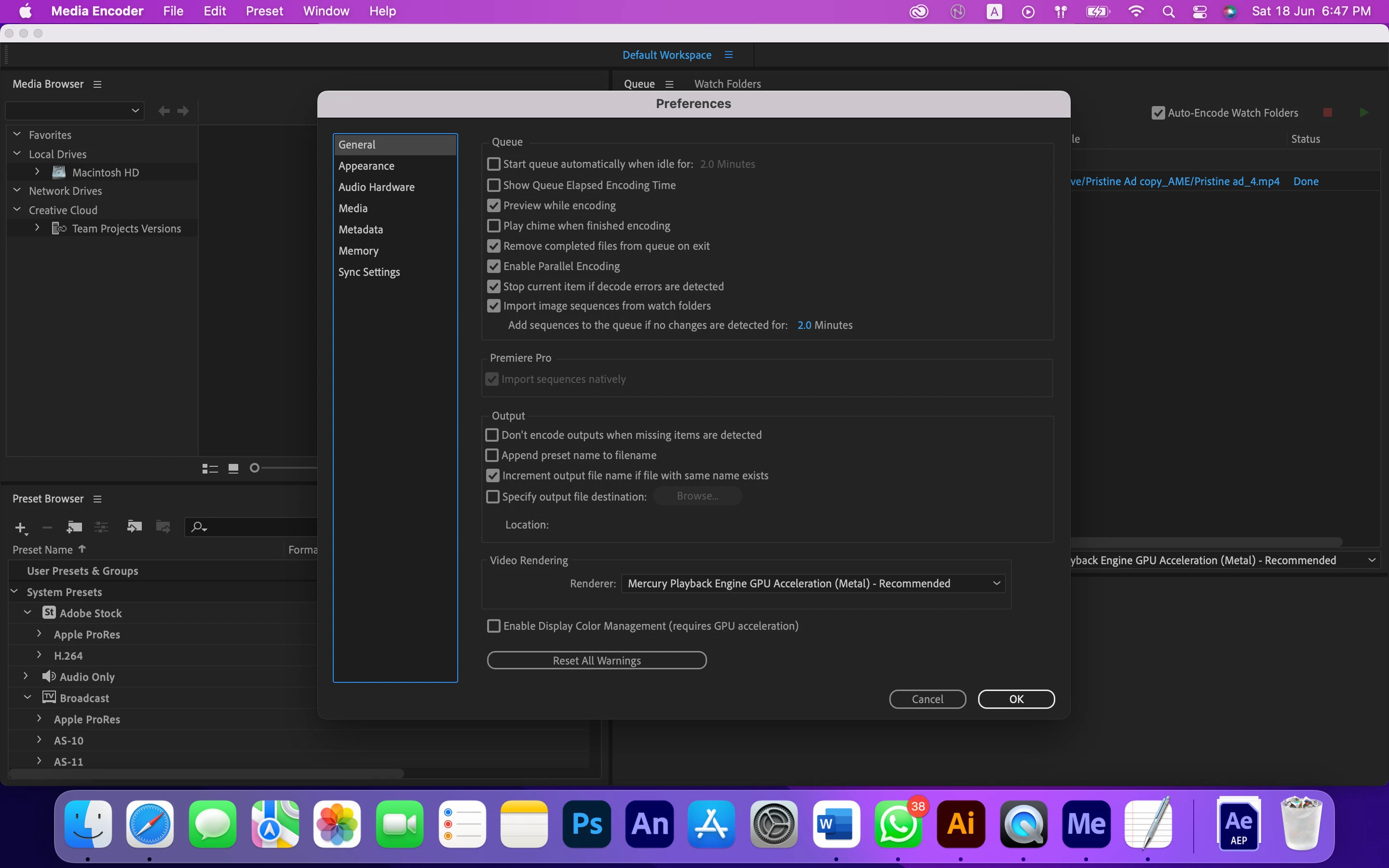Click the create new preset group folder icon
The width and height of the screenshot is (1389, 868).
point(74,527)
